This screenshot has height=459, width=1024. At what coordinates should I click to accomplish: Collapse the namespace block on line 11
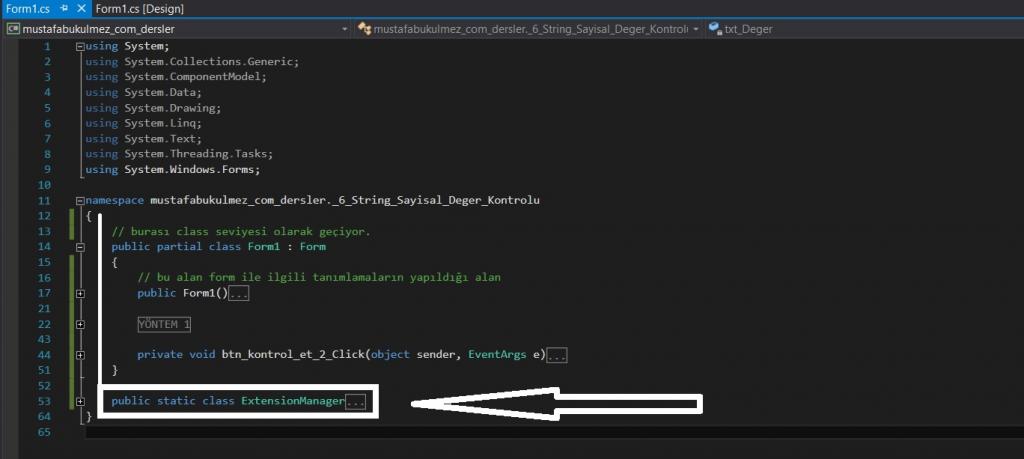(x=80, y=200)
